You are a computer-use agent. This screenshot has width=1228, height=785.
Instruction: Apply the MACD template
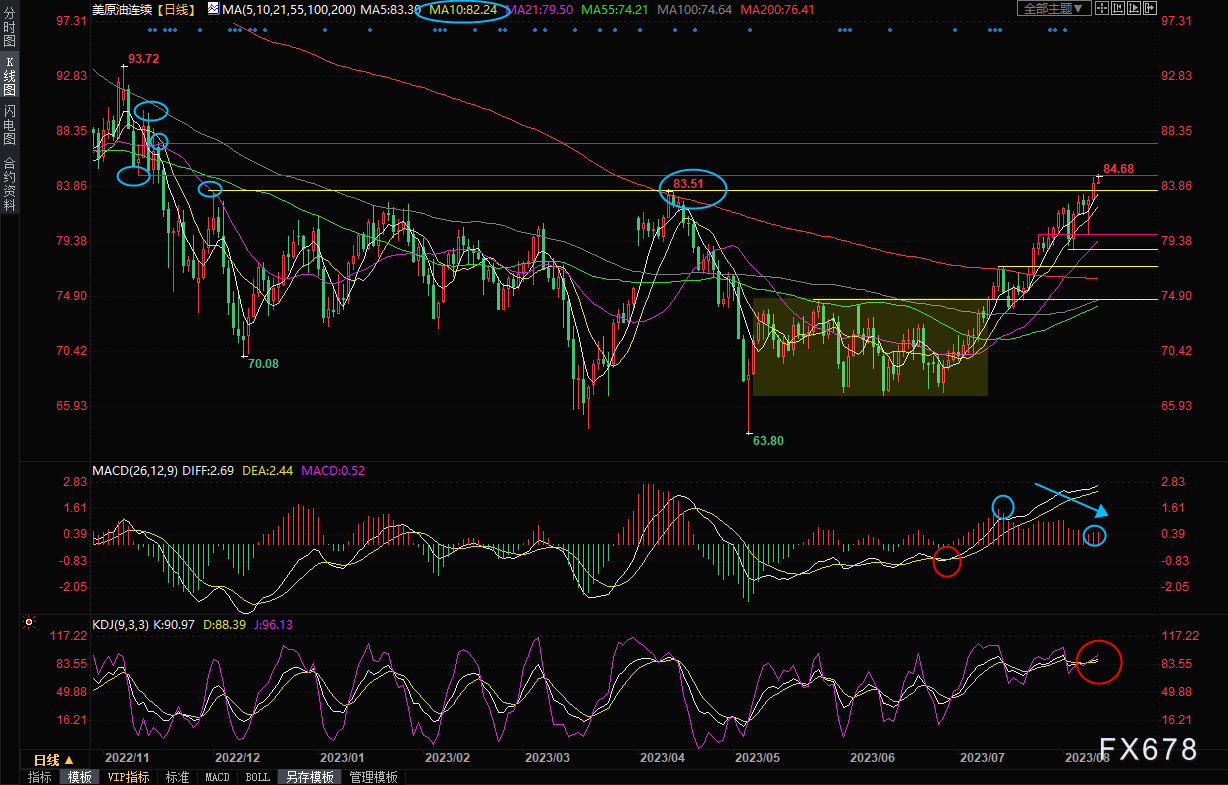pyautogui.click(x=217, y=777)
